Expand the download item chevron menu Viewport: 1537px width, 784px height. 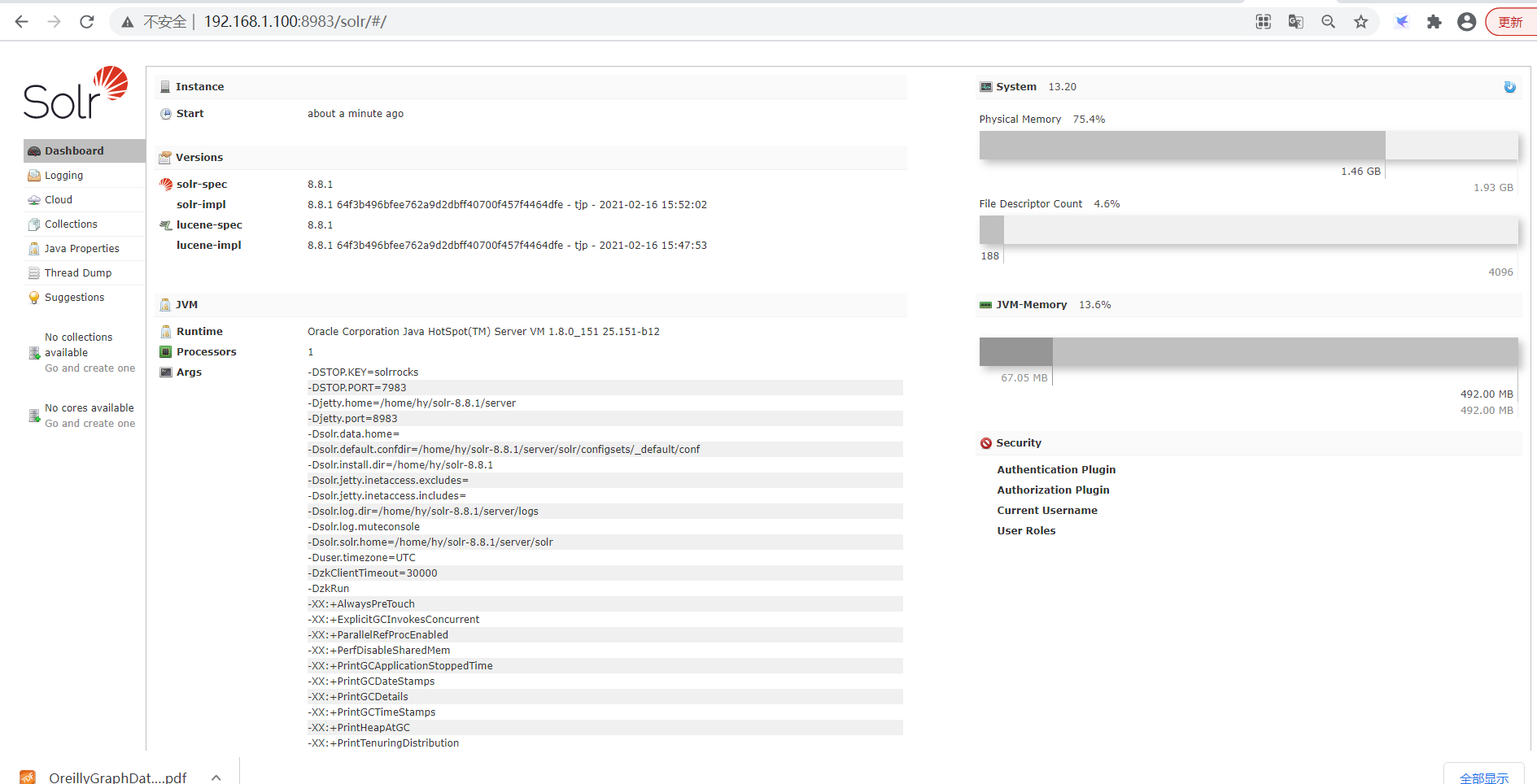[x=216, y=777]
